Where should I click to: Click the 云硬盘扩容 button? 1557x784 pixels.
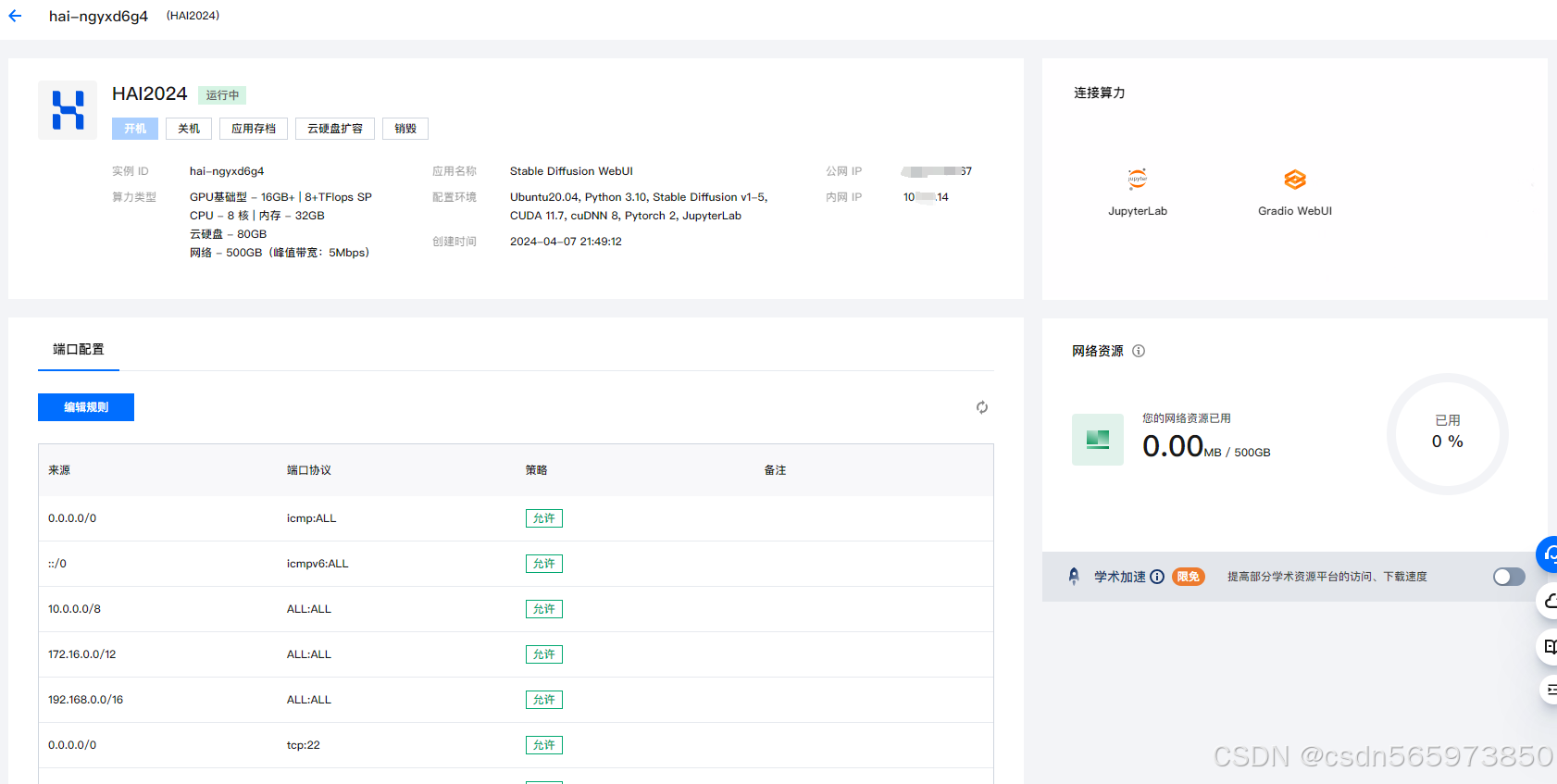tap(335, 129)
